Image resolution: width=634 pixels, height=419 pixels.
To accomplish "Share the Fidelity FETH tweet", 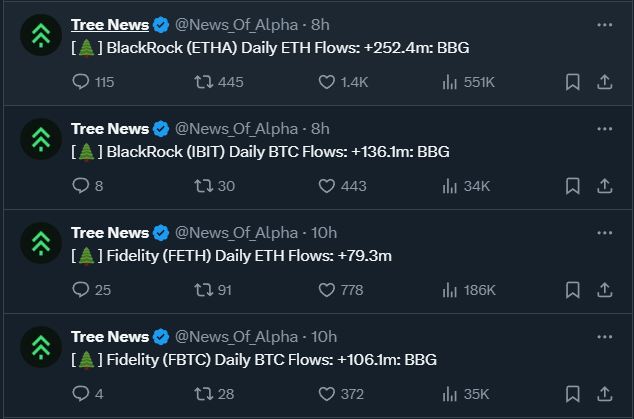I will 604,290.
